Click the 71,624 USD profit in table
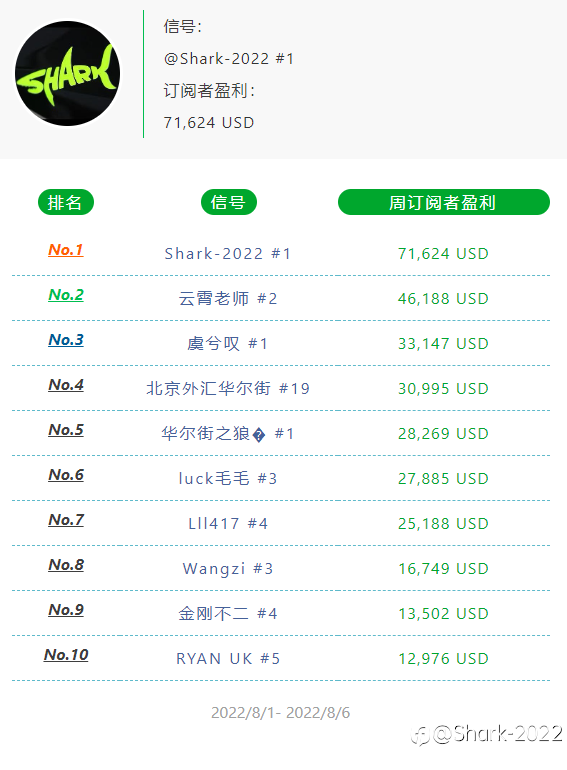Image resolution: width=567 pixels, height=770 pixels. click(x=443, y=253)
